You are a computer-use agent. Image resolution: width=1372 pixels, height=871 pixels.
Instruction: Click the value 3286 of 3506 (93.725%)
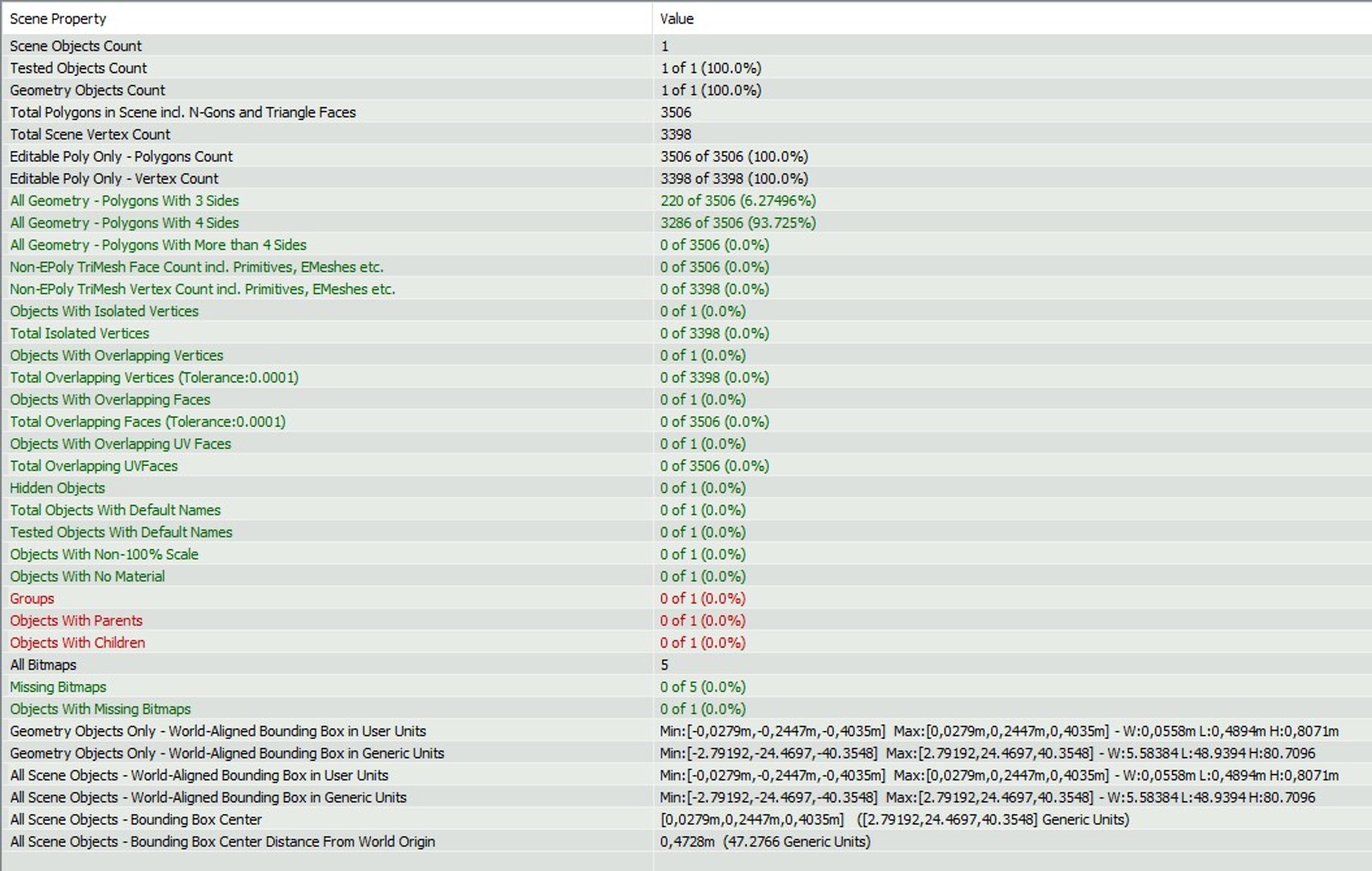coord(738,223)
